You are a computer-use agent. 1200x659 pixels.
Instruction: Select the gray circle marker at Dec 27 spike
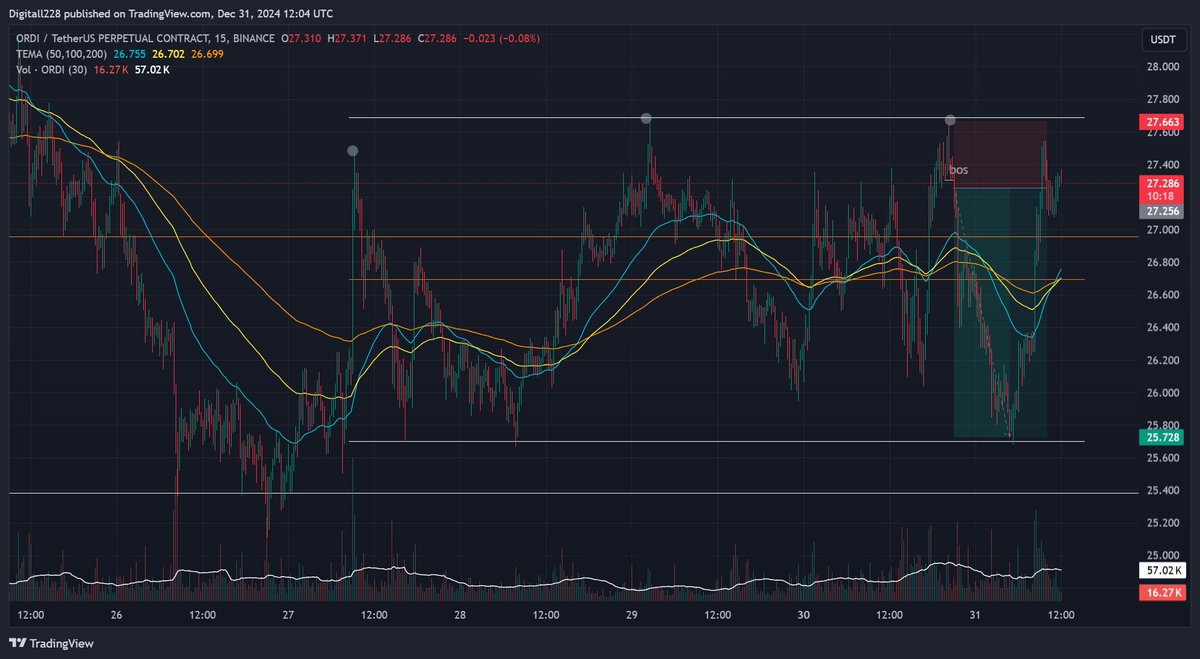(352, 151)
